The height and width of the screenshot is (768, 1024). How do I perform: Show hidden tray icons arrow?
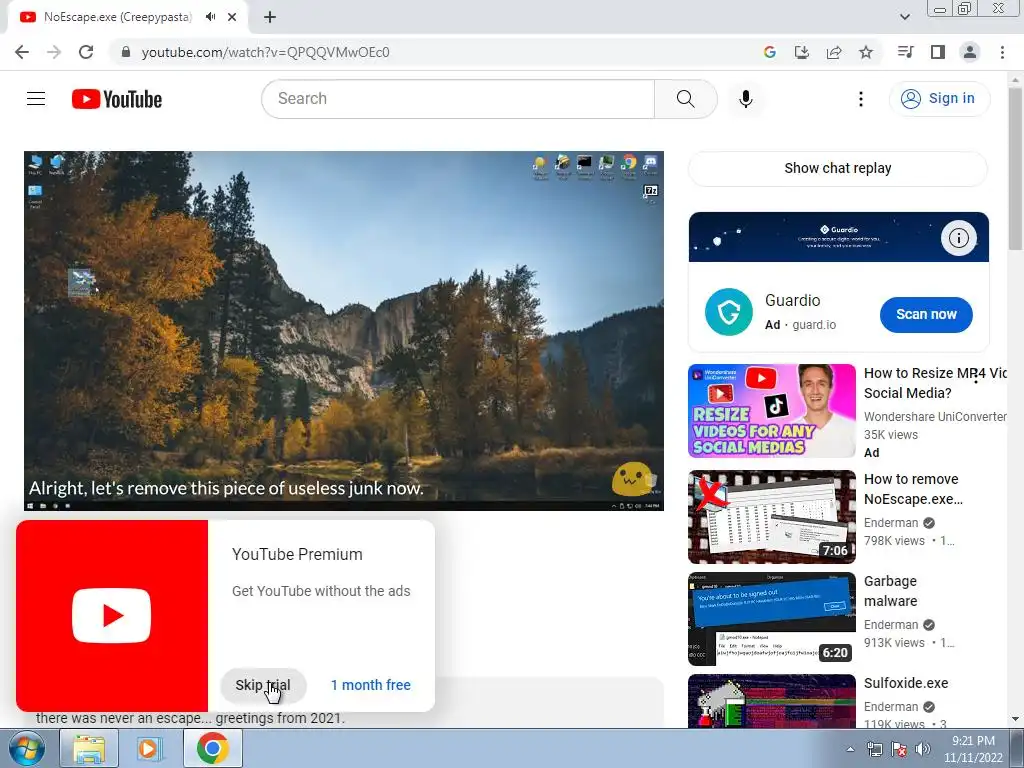pos(850,749)
